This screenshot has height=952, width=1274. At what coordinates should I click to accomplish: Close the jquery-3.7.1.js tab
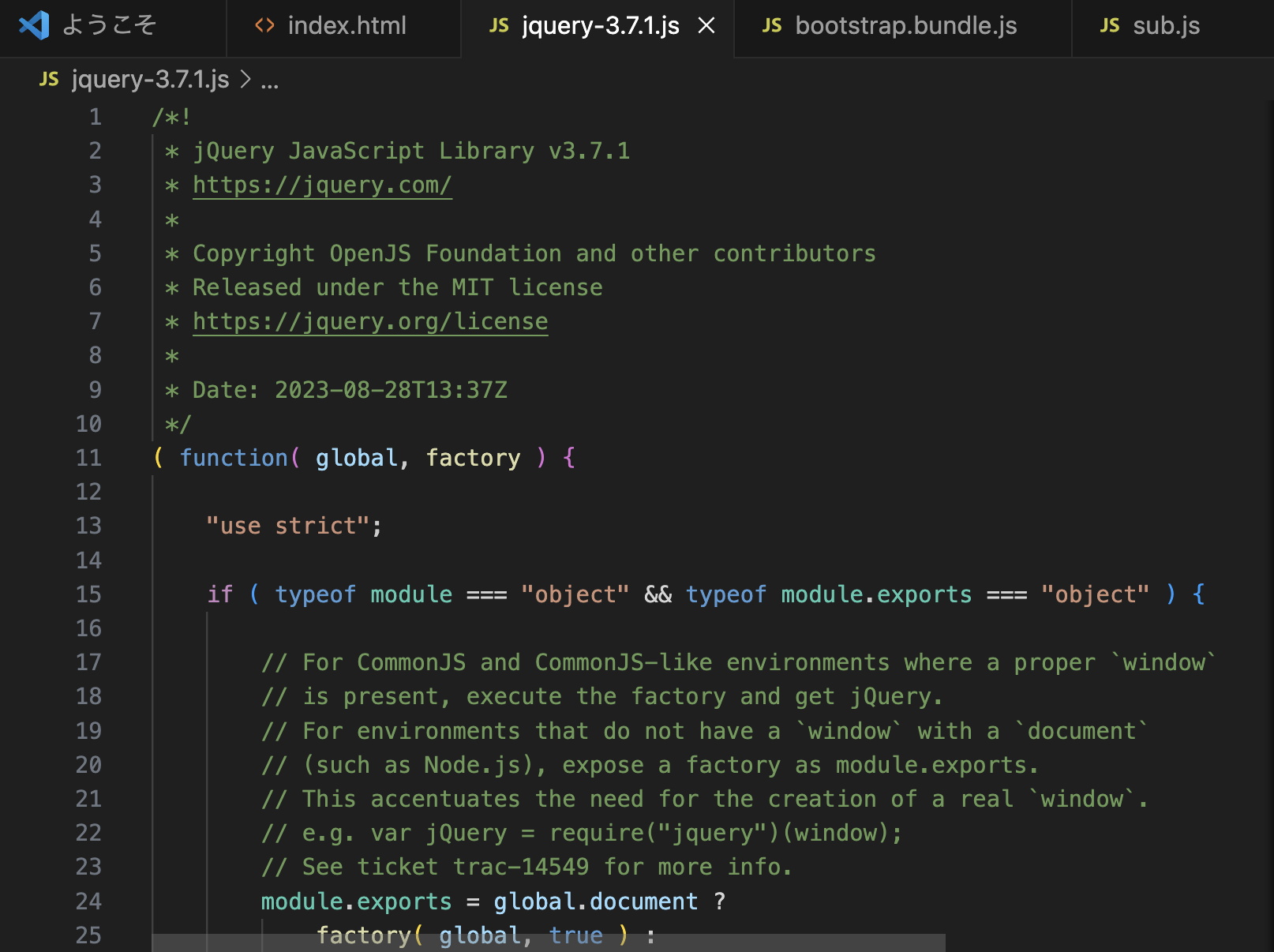tap(706, 26)
